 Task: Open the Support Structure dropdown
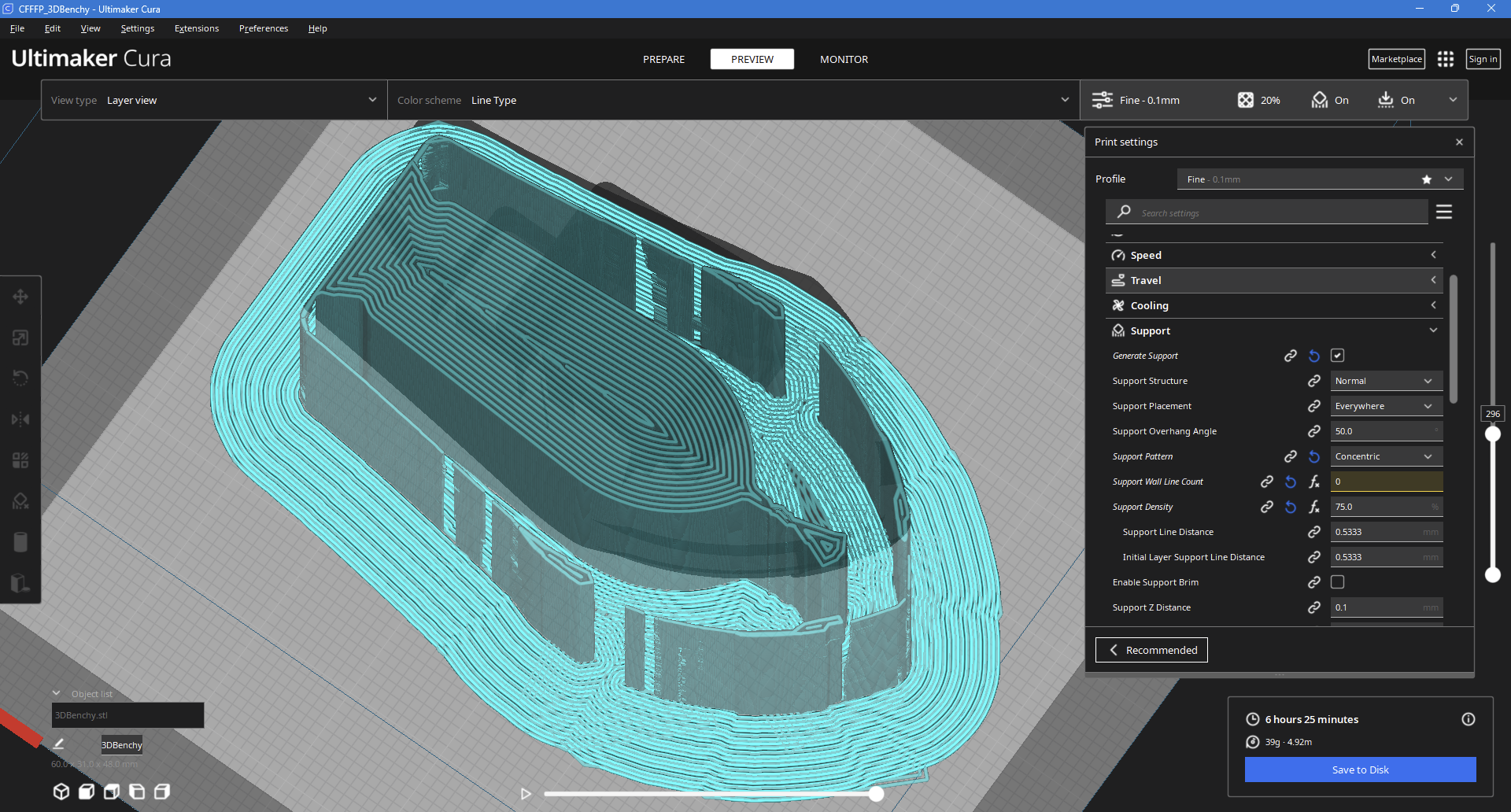click(x=1385, y=381)
